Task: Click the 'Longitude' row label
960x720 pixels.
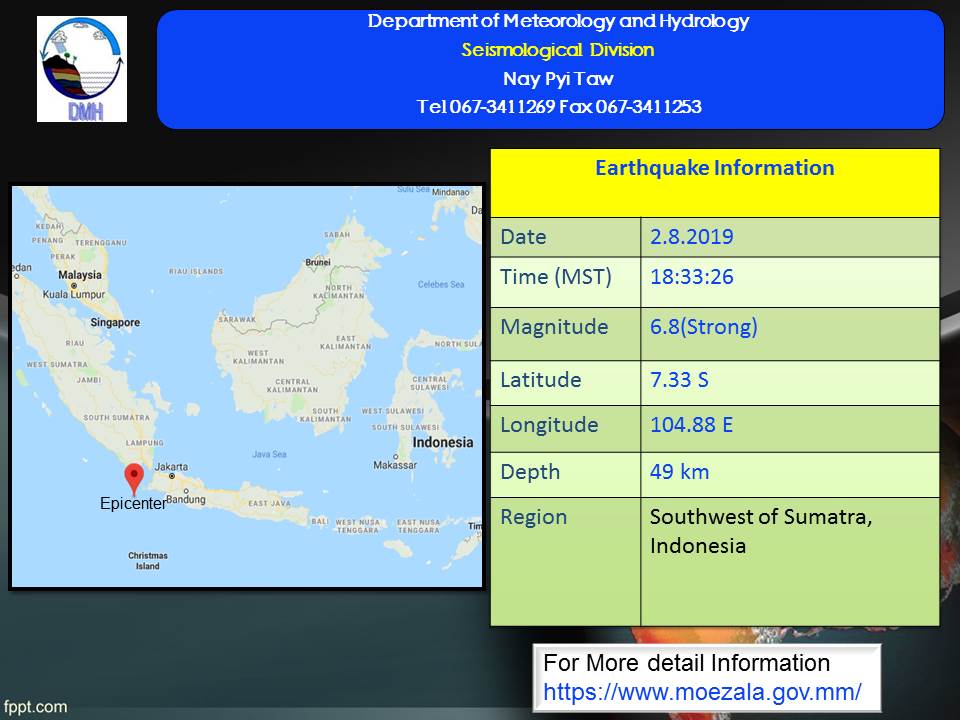Action: [x=549, y=426]
